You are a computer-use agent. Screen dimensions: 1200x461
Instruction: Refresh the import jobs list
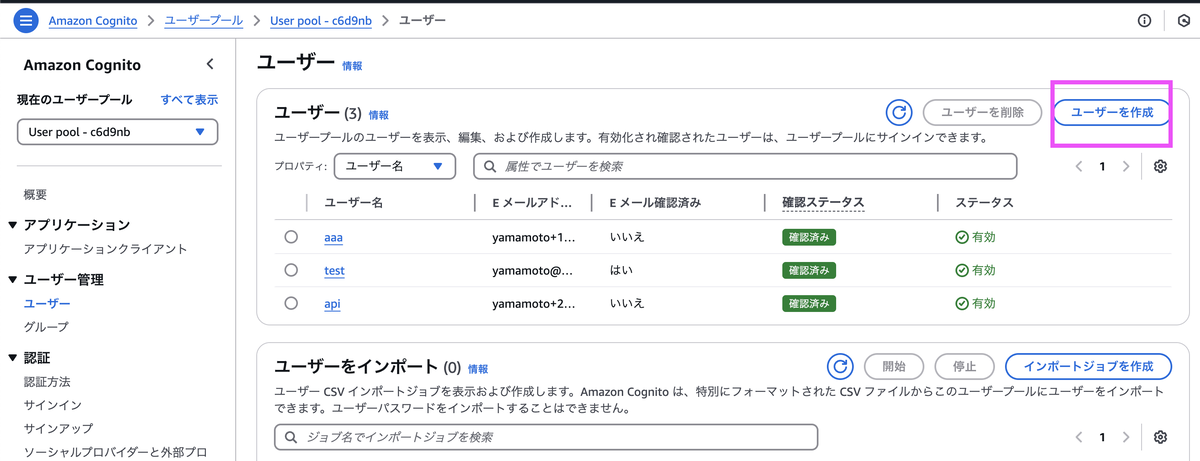841,366
